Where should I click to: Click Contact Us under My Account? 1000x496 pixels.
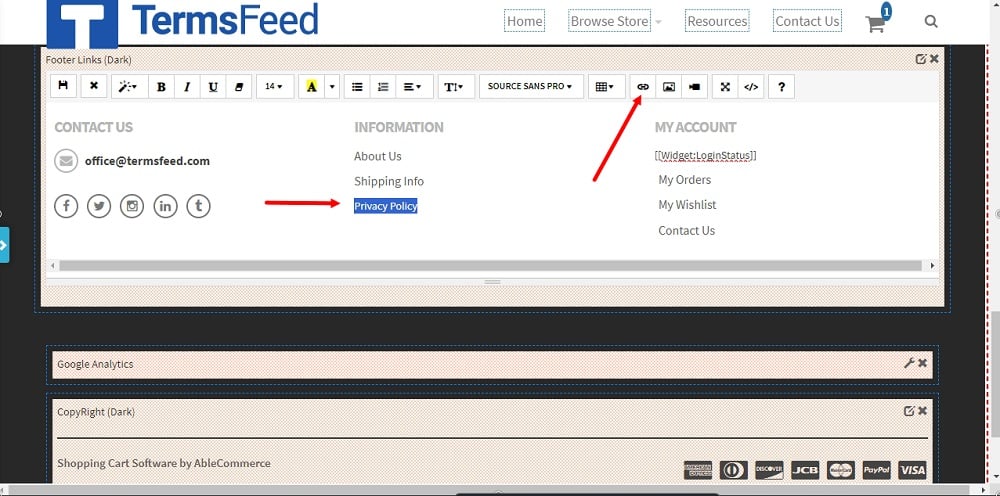coord(686,231)
